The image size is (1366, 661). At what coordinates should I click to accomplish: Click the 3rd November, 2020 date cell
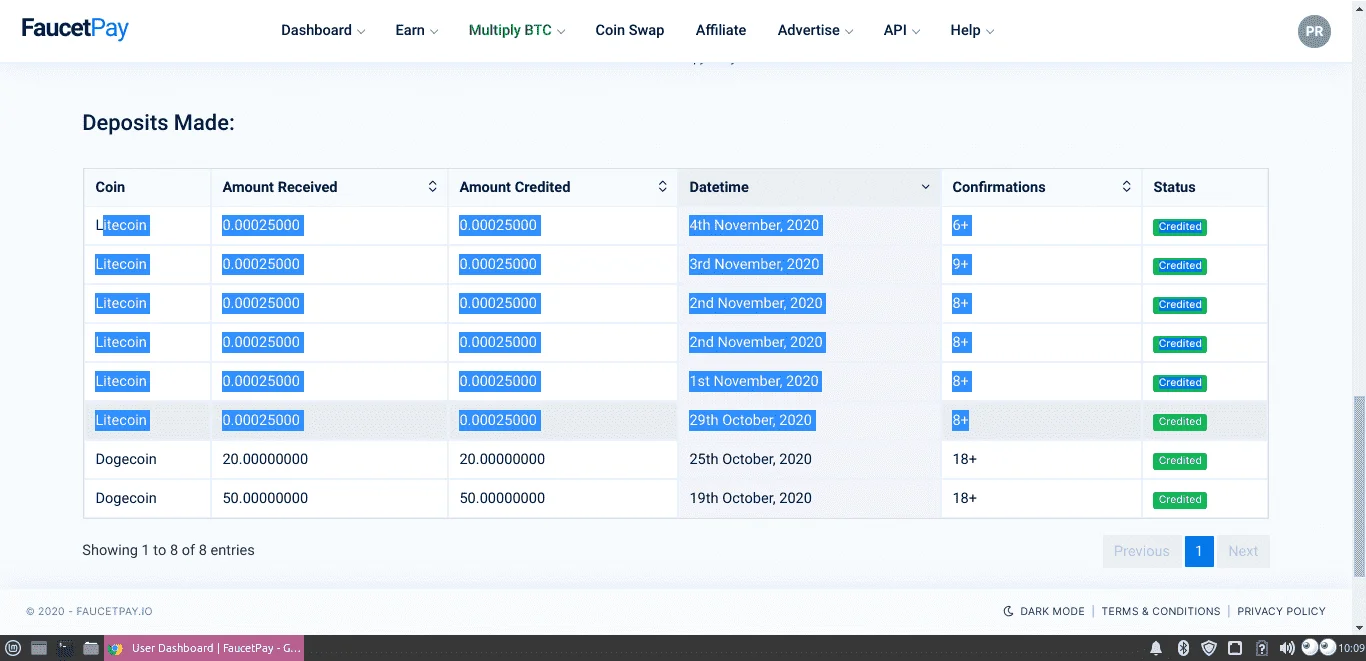coord(809,264)
